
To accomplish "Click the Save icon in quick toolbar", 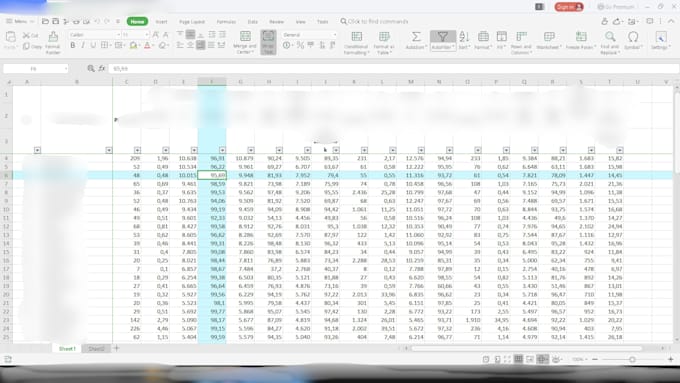I will coord(56,21).
